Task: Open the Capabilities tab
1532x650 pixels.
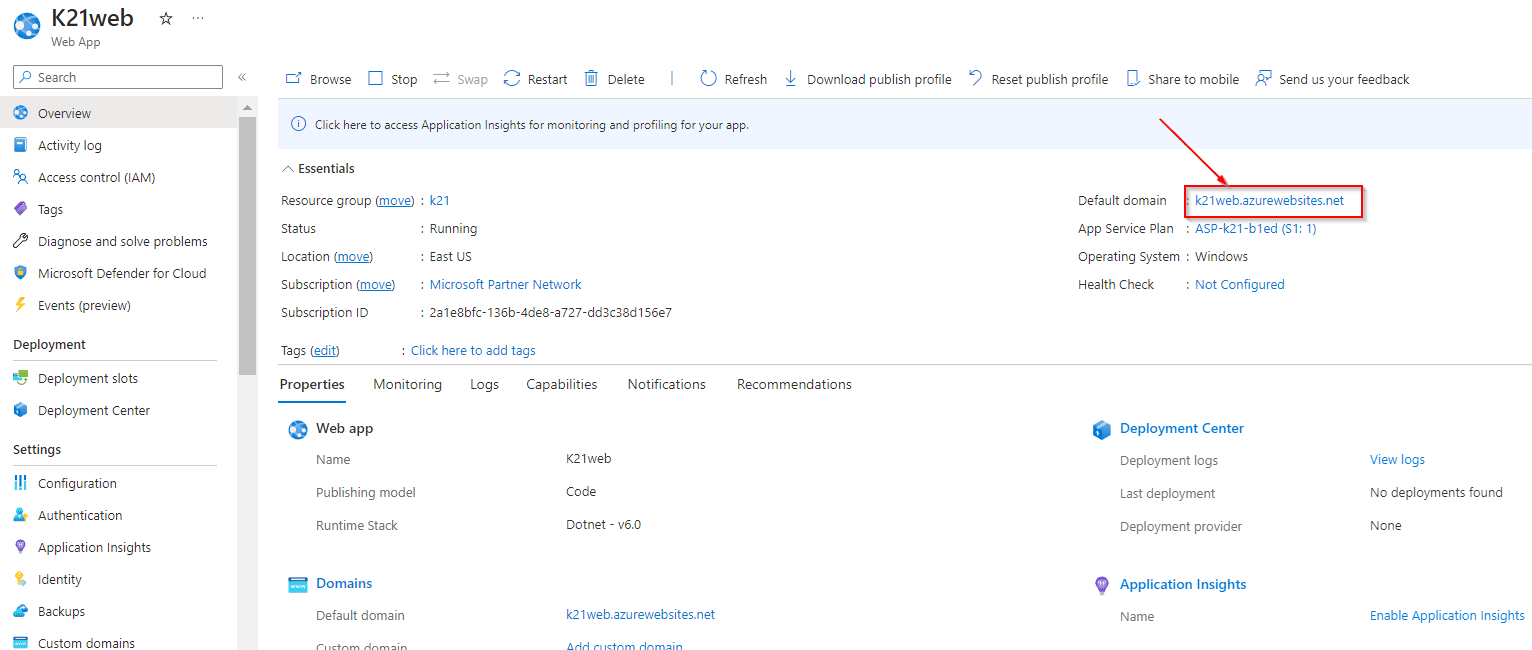Action: tap(561, 384)
